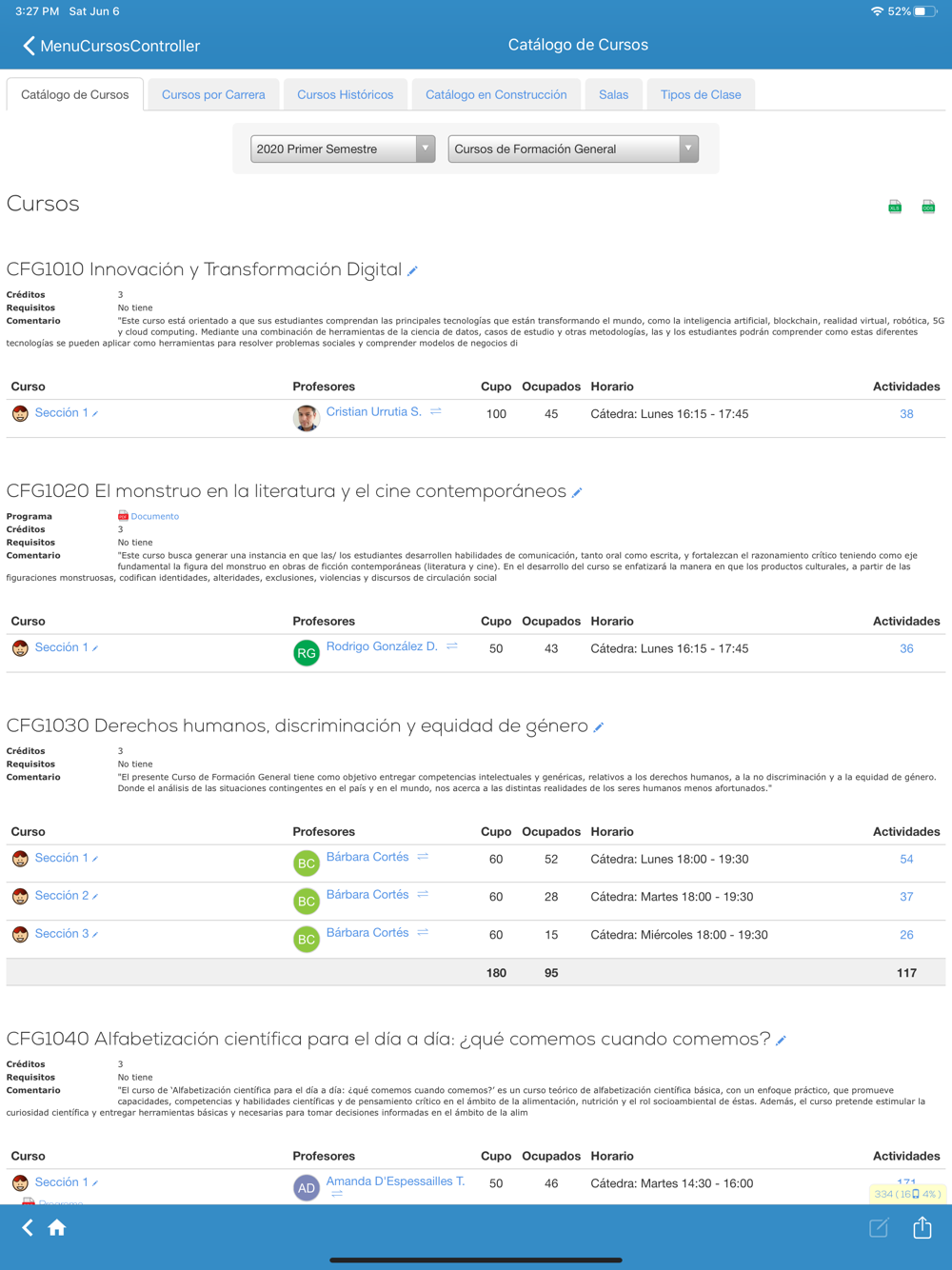The image size is (952, 1270).
Task: Switch to Salas tab
Action: [x=614, y=94]
